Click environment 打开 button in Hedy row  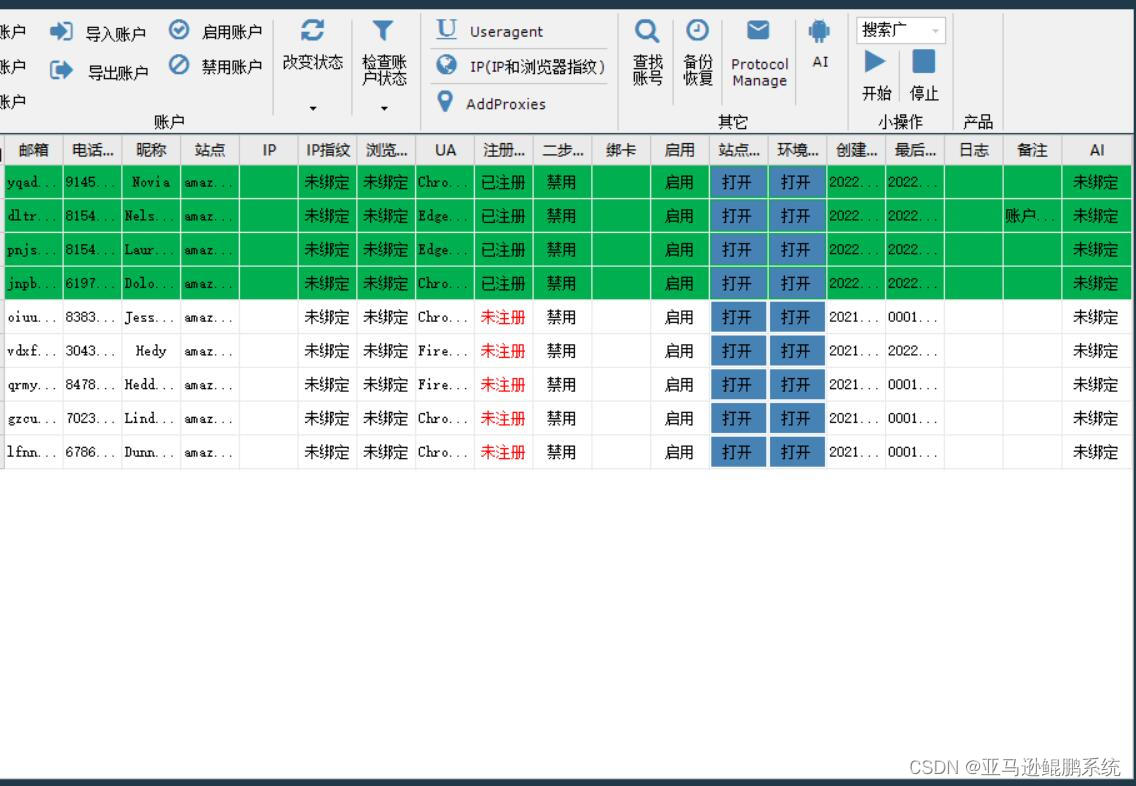pos(797,351)
